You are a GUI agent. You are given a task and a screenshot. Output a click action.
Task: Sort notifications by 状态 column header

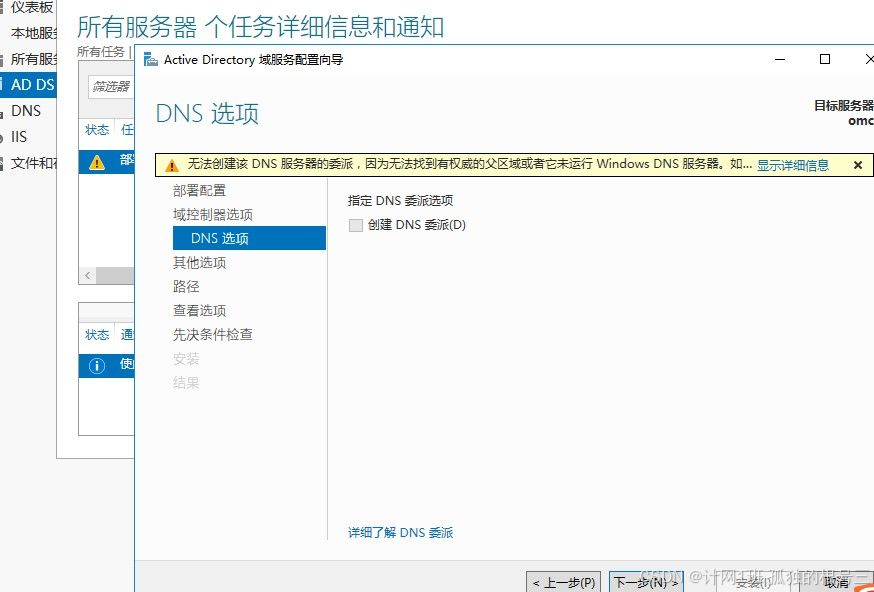97,334
